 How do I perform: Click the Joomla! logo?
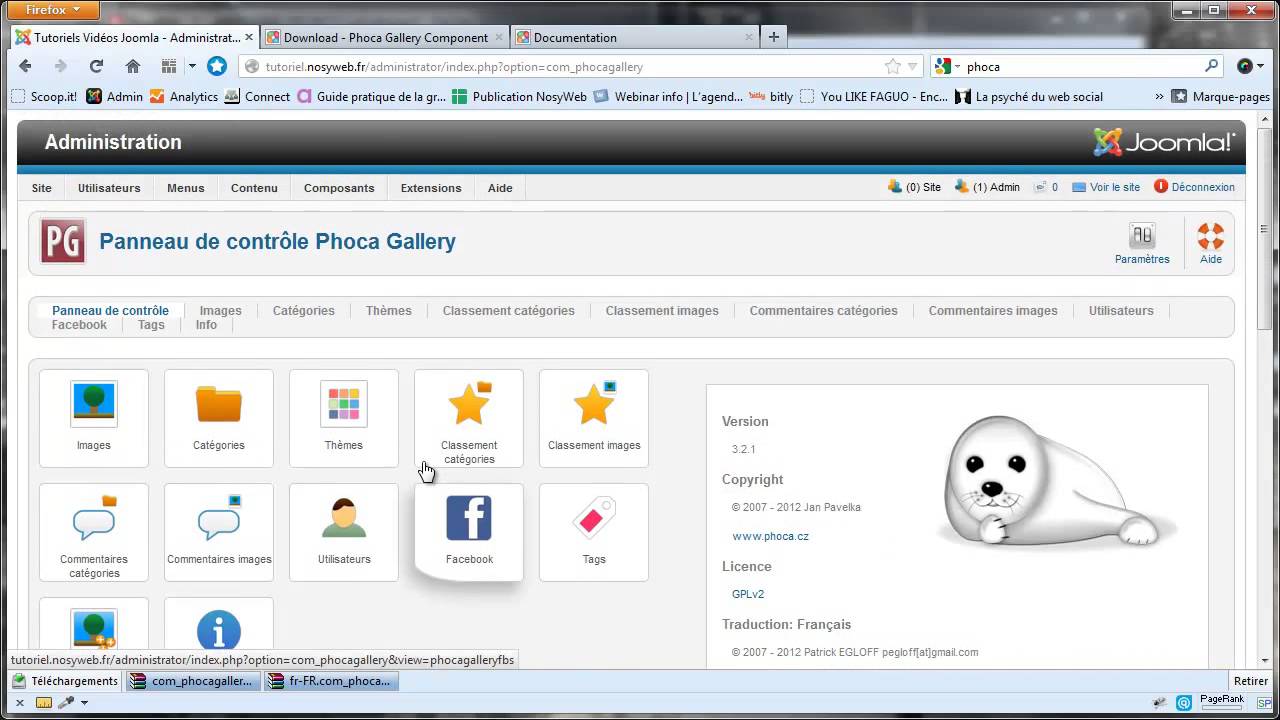pos(1164,142)
